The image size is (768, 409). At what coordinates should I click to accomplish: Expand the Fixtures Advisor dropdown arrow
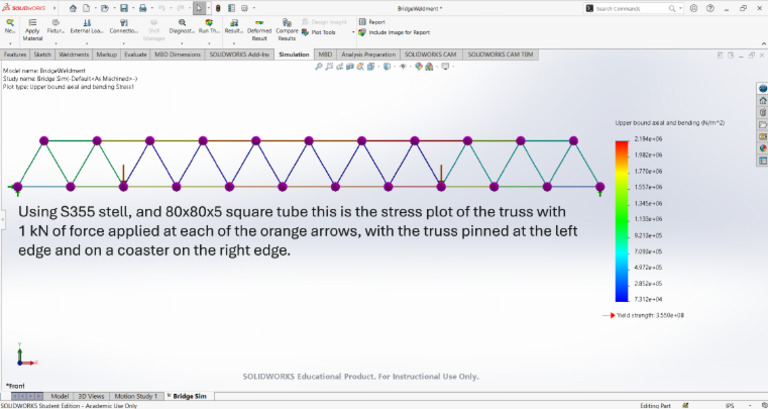tap(56, 44)
